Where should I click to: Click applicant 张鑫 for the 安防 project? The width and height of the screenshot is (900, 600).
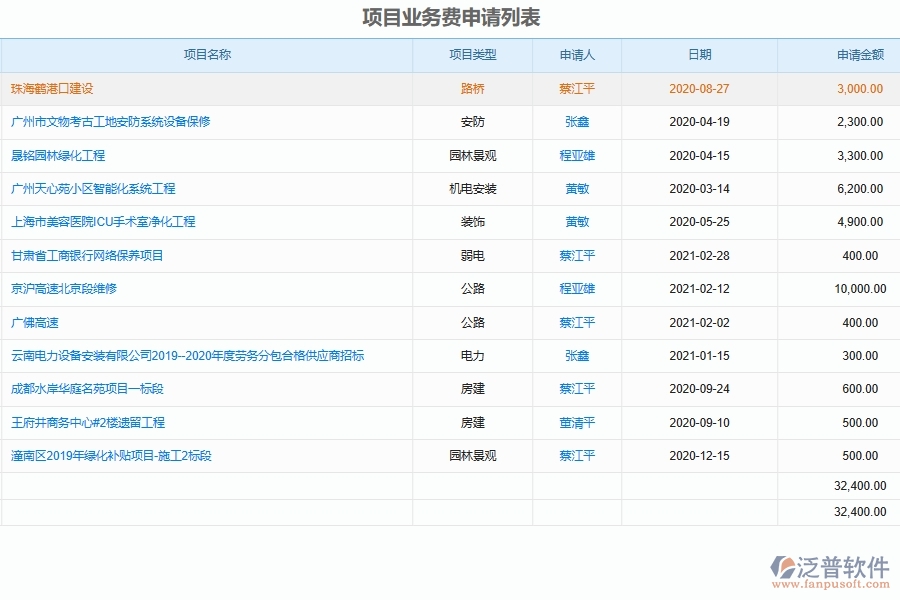pyautogui.click(x=575, y=122)
